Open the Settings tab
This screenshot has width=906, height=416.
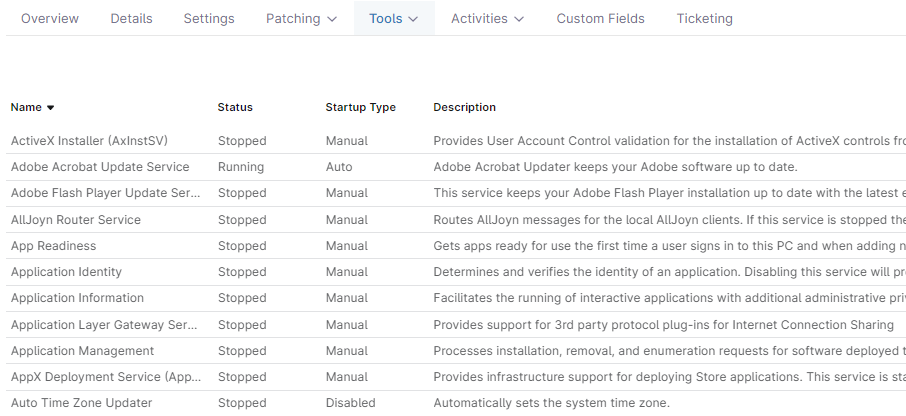(209, 19)
